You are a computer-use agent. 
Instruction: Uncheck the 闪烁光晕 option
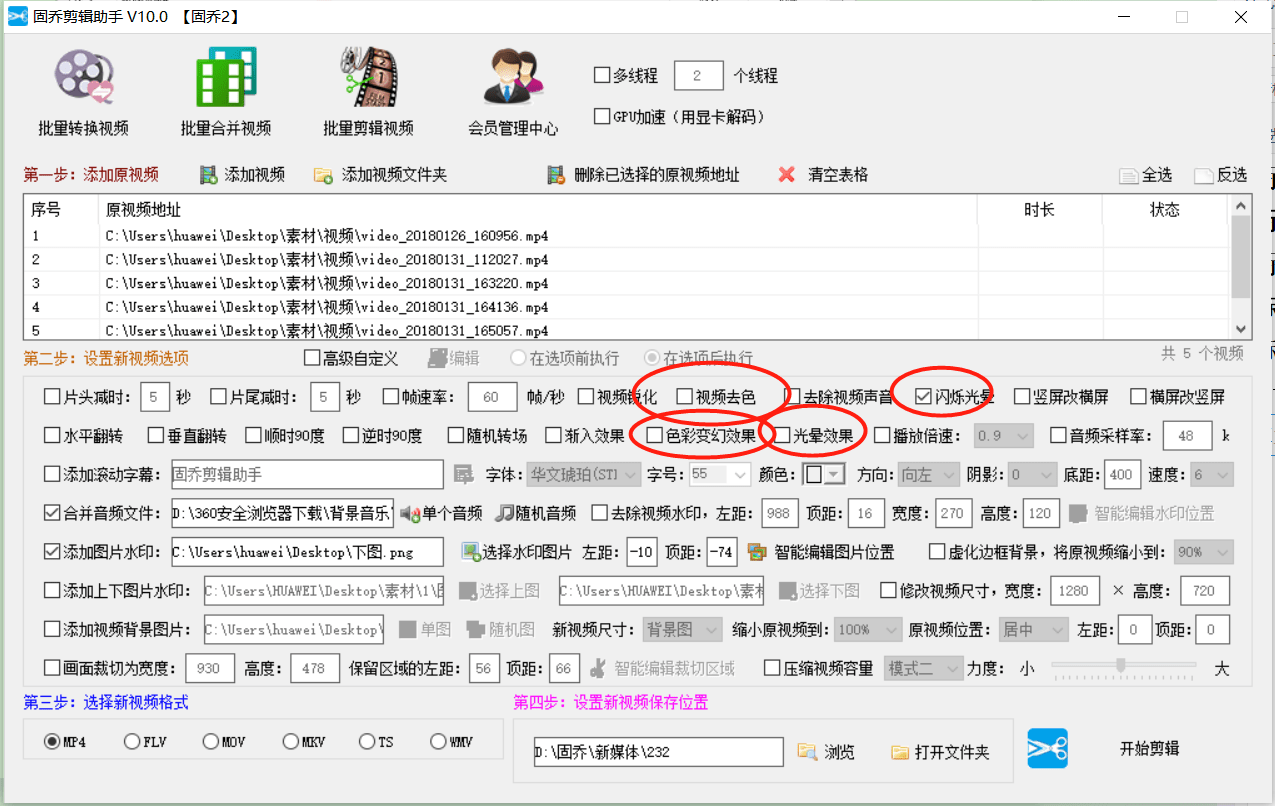pyautogui.click(x=924, y=396)
